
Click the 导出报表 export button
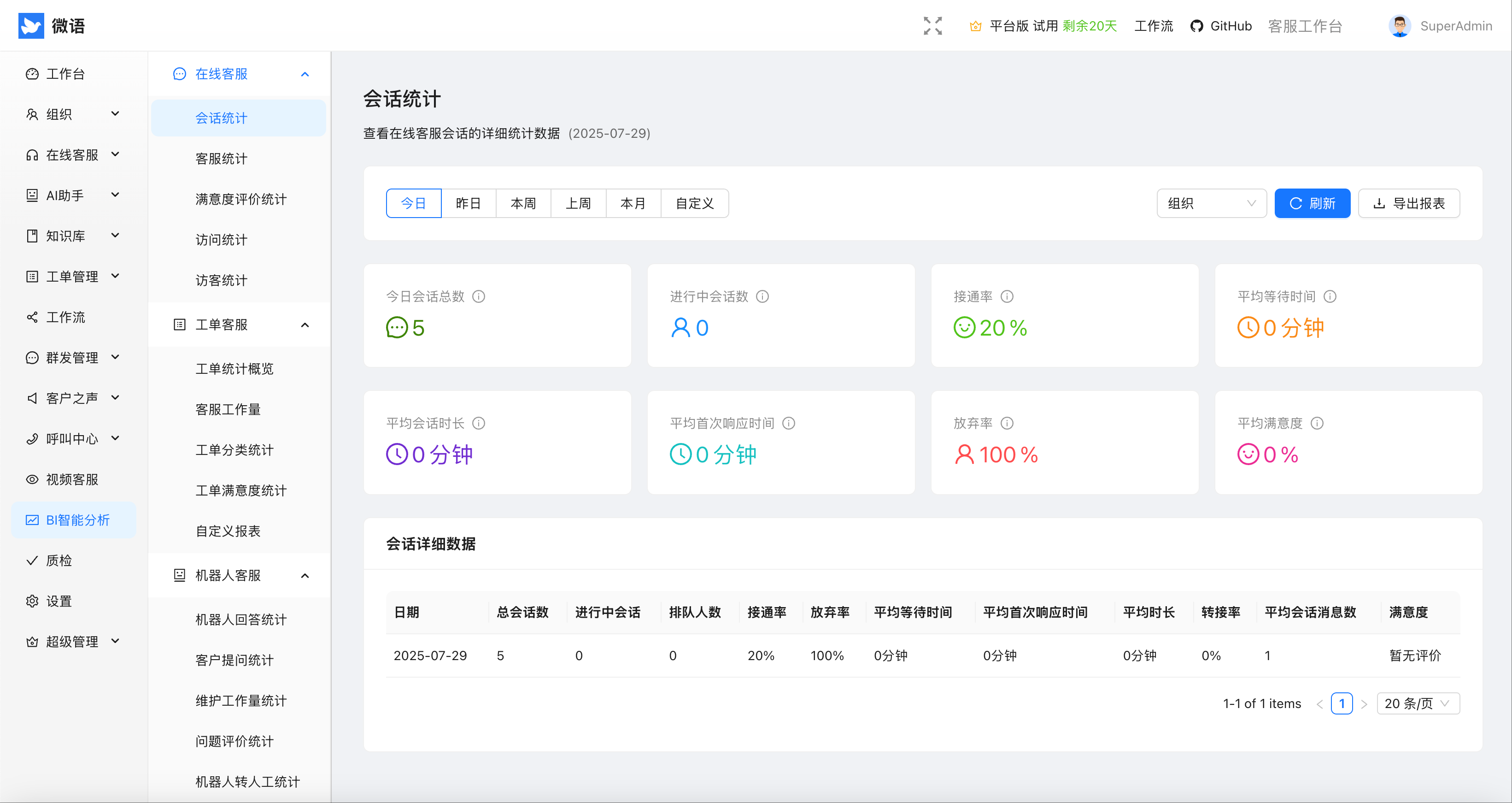(1409, 203)
